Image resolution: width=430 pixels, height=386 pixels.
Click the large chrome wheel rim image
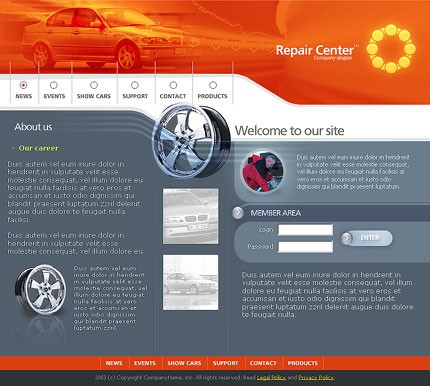[x=191, y=140]
